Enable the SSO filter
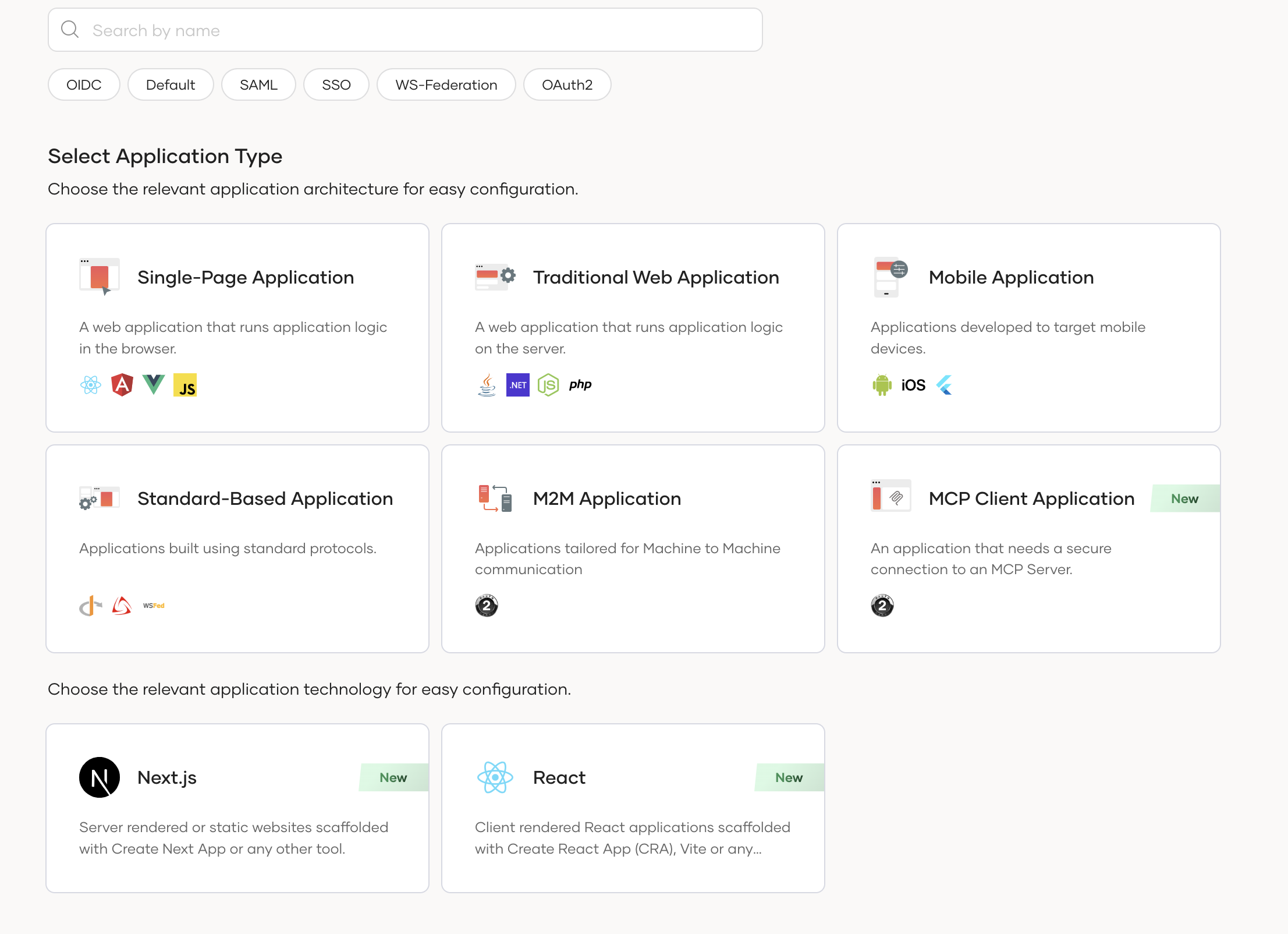Viewport: 1288px width, 934px height. [336, 84]
